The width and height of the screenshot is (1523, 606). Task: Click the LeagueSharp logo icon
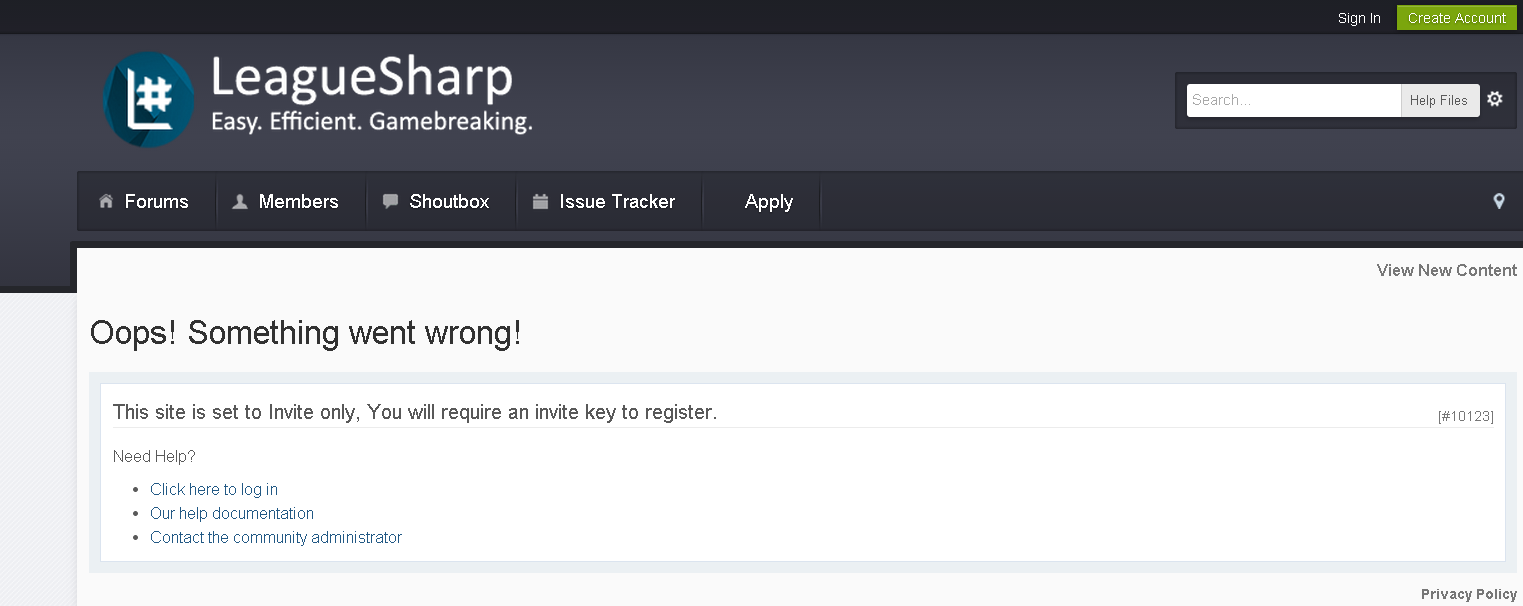pos(149,98)
